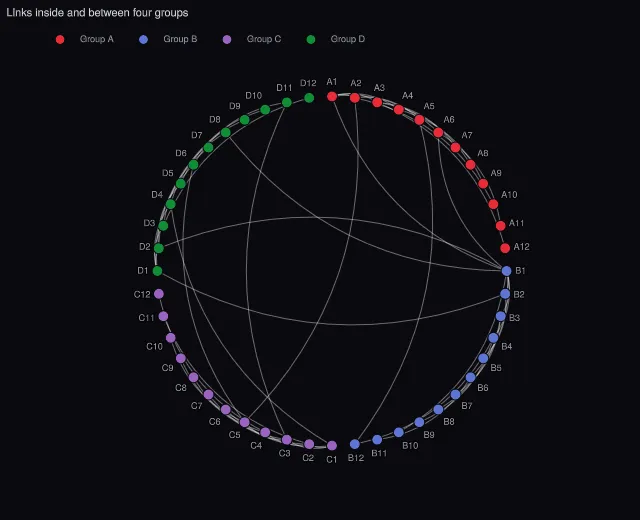This screenshot has height=520, width=640.
Task: Click blue node B8
Action: (x=438, y=409)
